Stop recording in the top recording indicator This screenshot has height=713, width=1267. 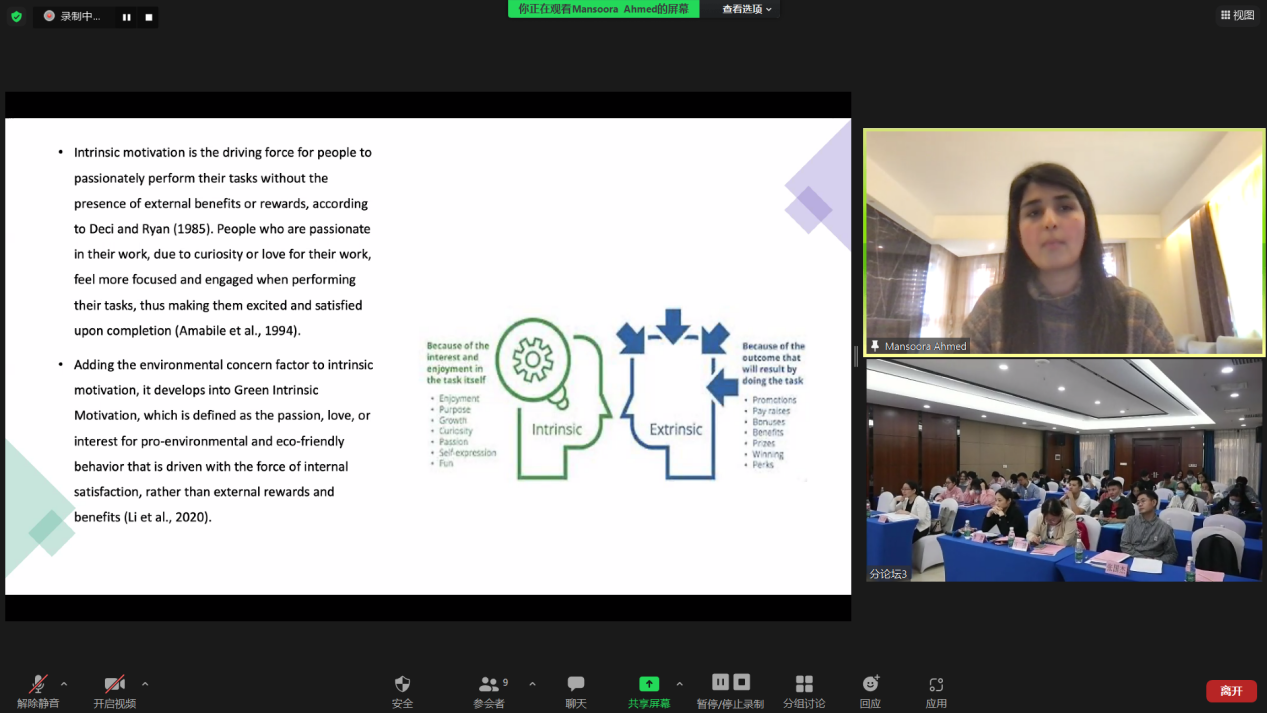[x=149, y=17]
